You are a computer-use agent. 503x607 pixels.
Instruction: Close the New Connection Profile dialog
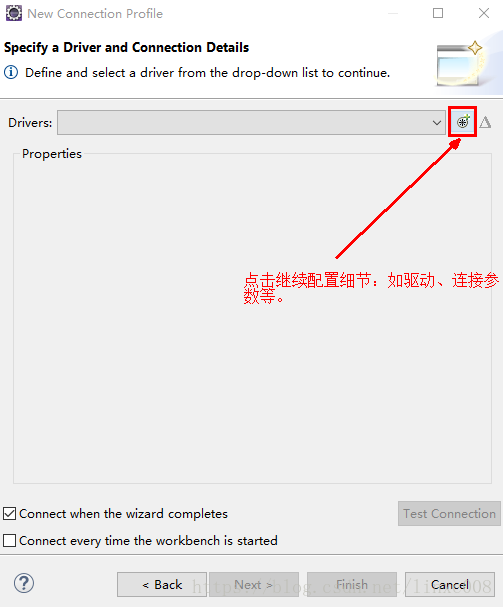point(484,13)
